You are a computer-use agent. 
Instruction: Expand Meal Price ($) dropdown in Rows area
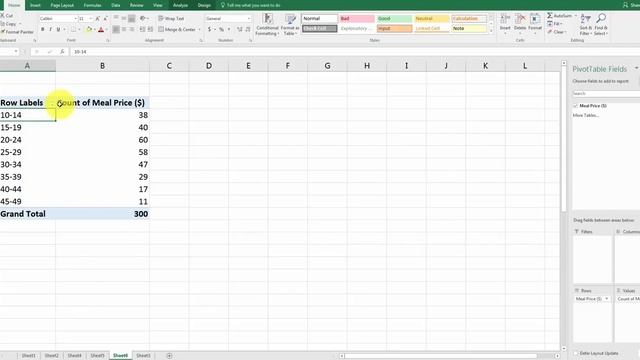tap(607, 299)
